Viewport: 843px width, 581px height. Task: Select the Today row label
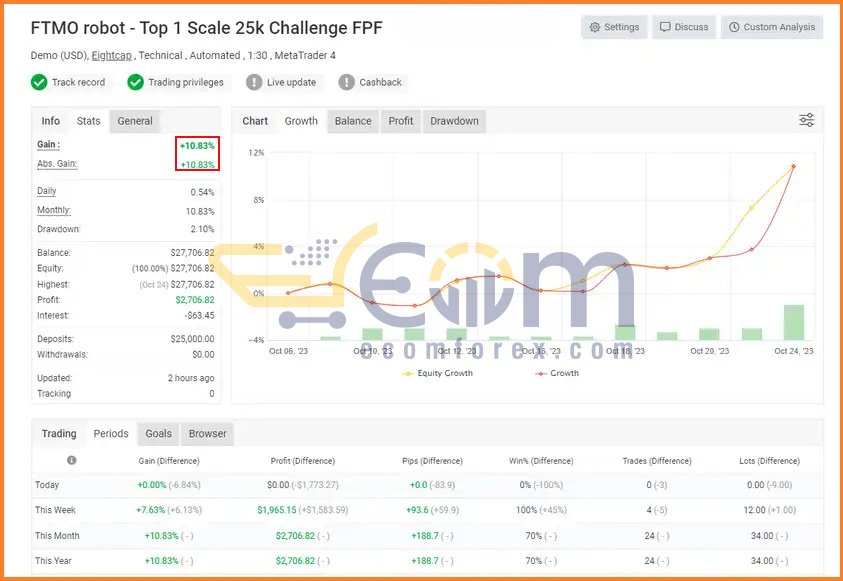click(x=47, y=485)
